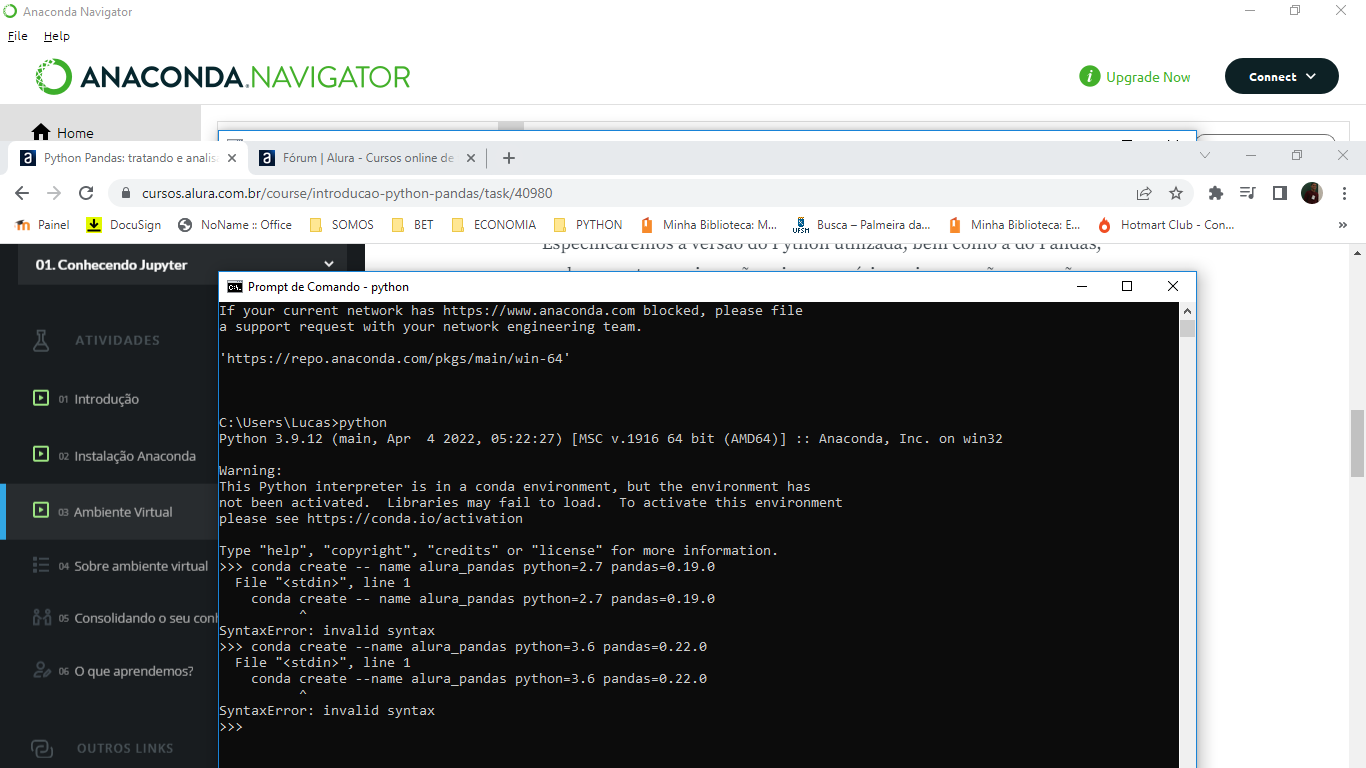Open the File menu in Anaconda Navigator
Image resolution: width=1366 pixels, height=768 pixels.
18,36
